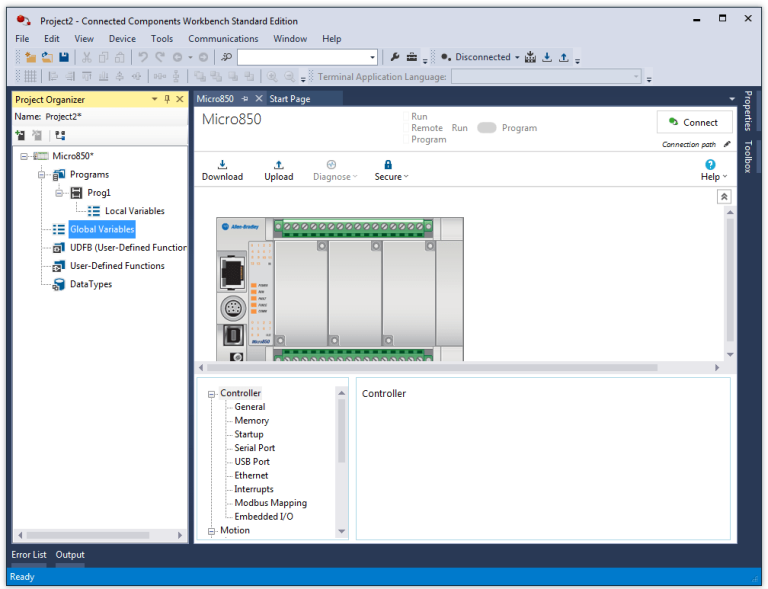Collapse the controller image pane chevron
This screenshot has width=768, height=589.
[724, 197]
